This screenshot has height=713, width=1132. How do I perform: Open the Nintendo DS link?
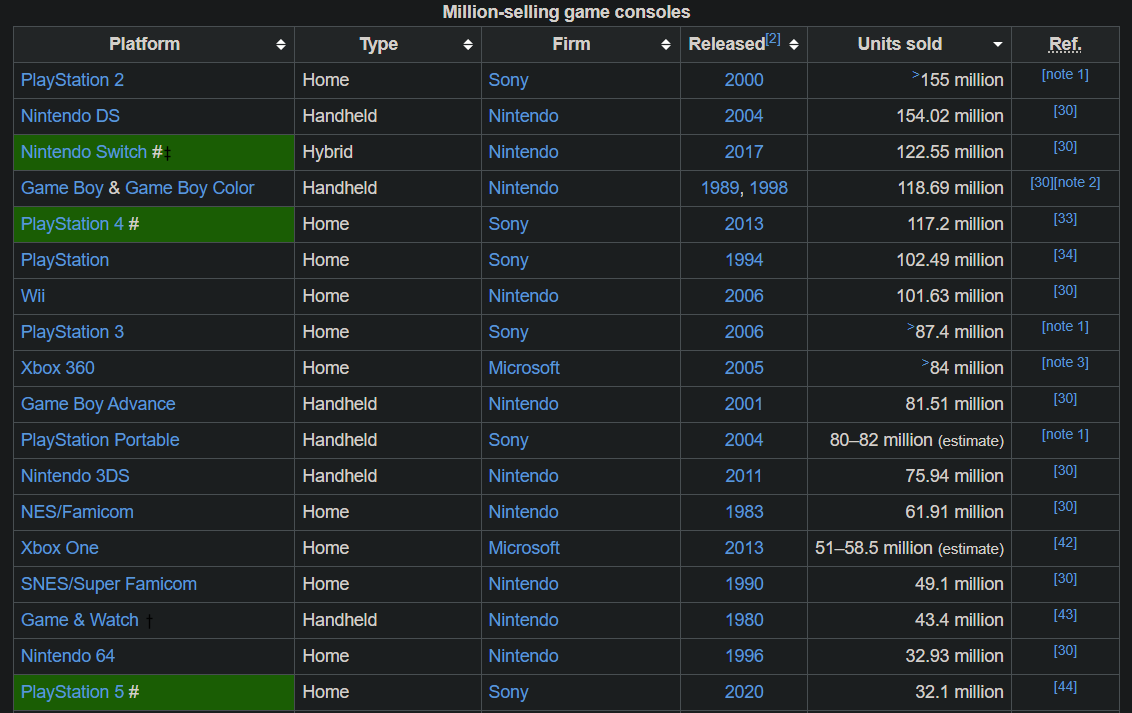(x=70, y=116)
